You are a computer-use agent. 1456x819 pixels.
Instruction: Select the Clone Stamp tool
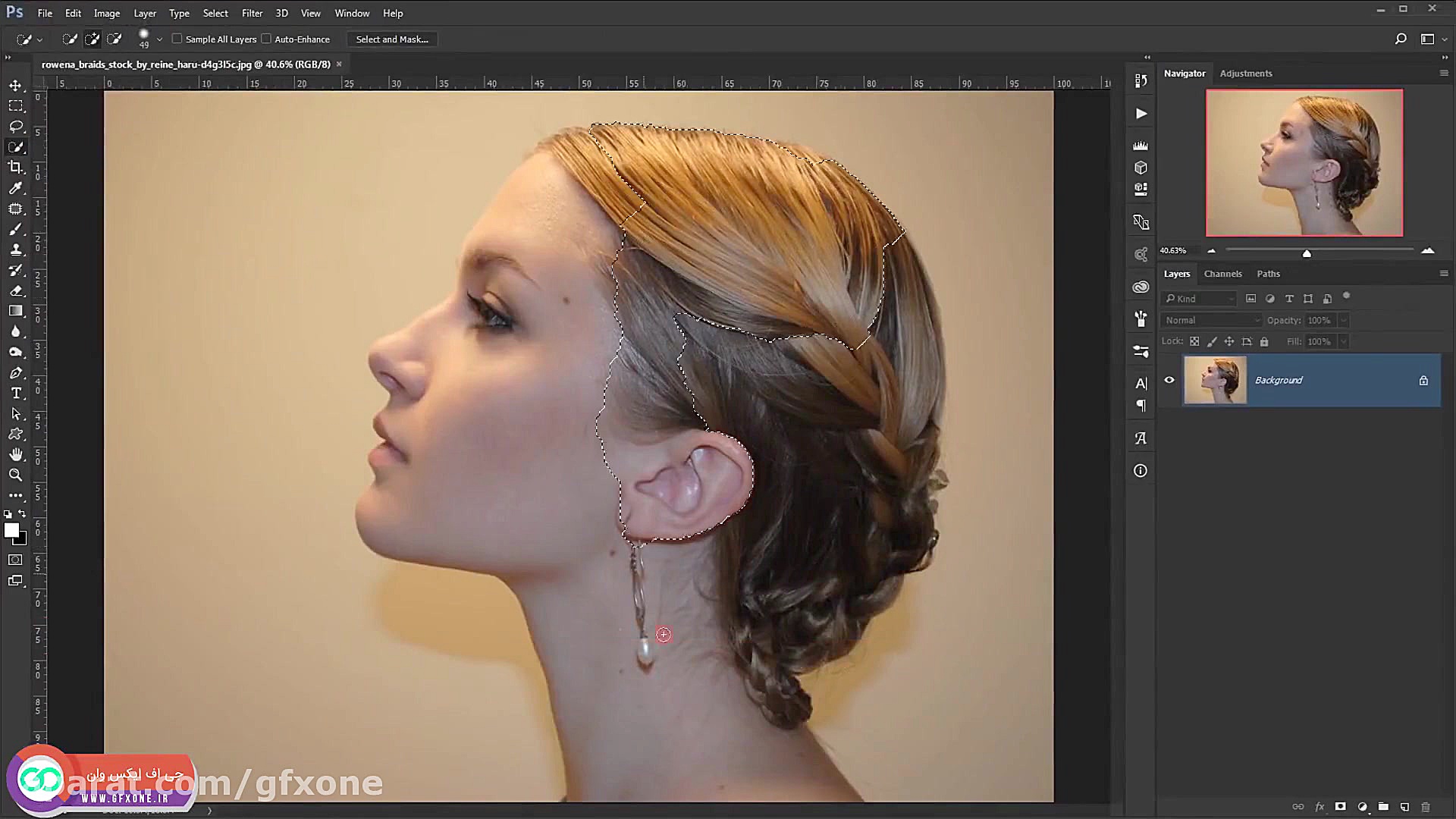pos(16,249)
